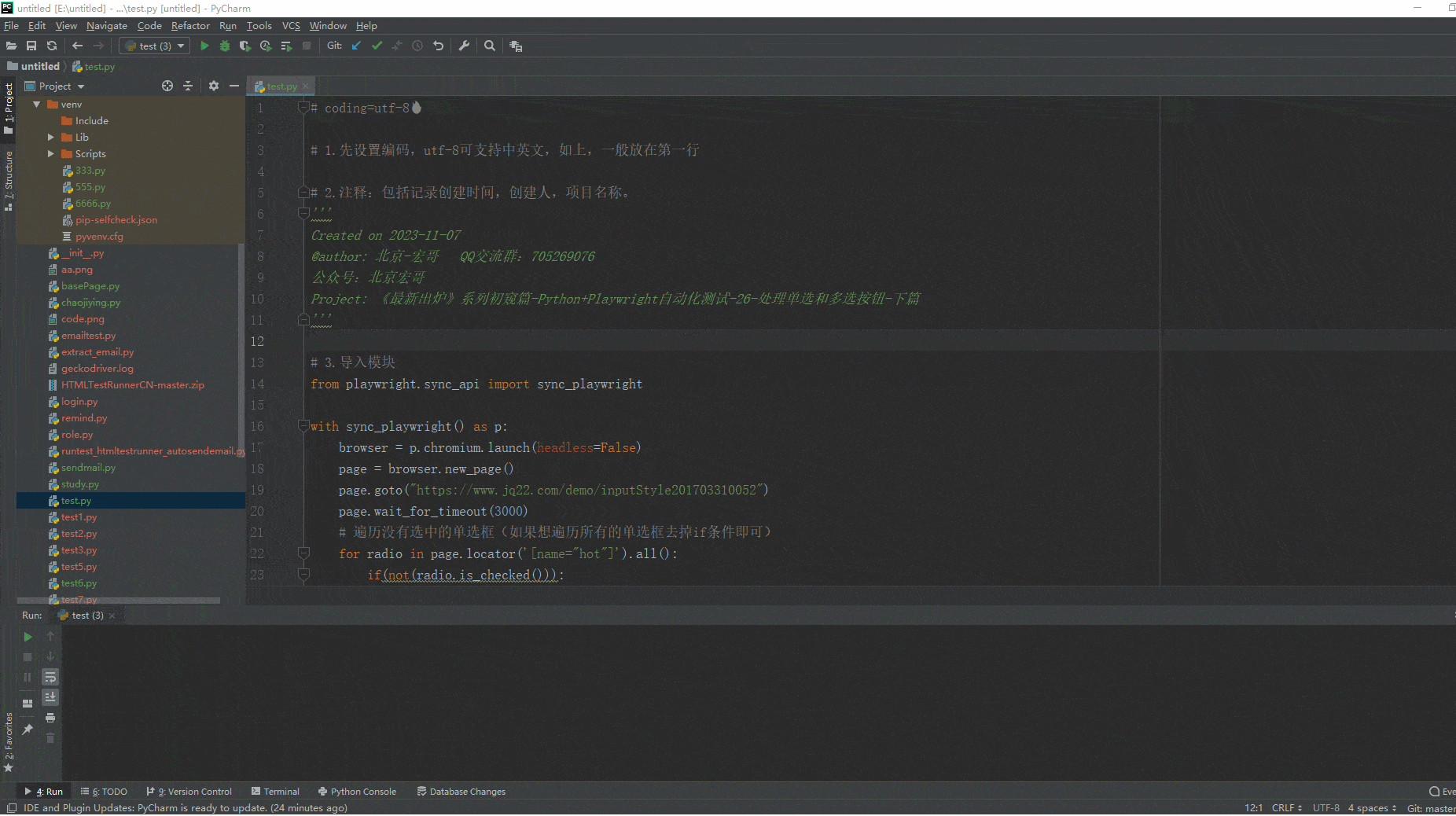
Task: Open the test (3) run configuration dropdown
Action: (156, 46)
